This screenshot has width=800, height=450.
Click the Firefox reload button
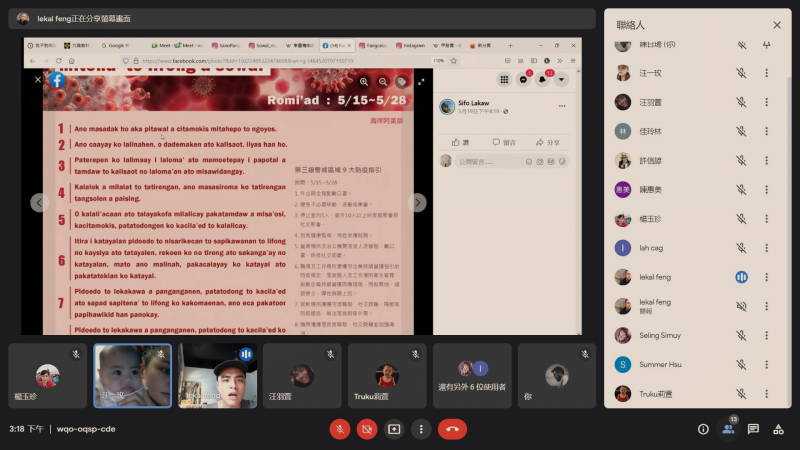point(58,61)
